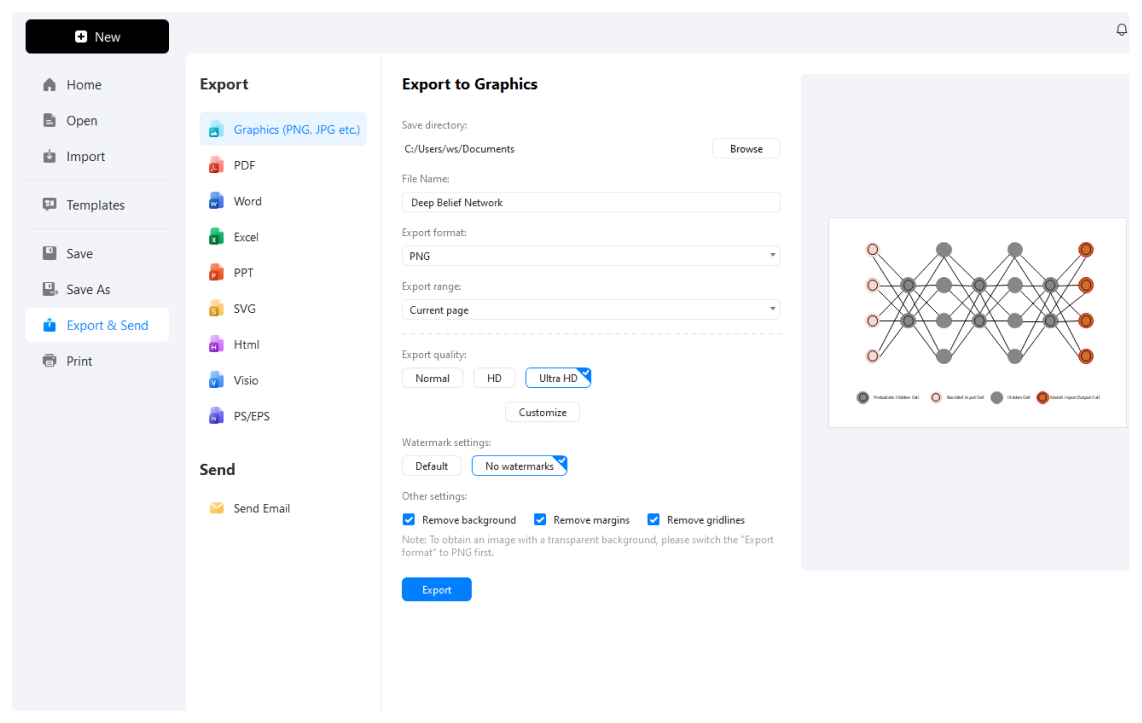The height and width of the screenshot is (723, 1142).
Task: Toggle Remove margins checkbox
Action: [x=540, y=519]
